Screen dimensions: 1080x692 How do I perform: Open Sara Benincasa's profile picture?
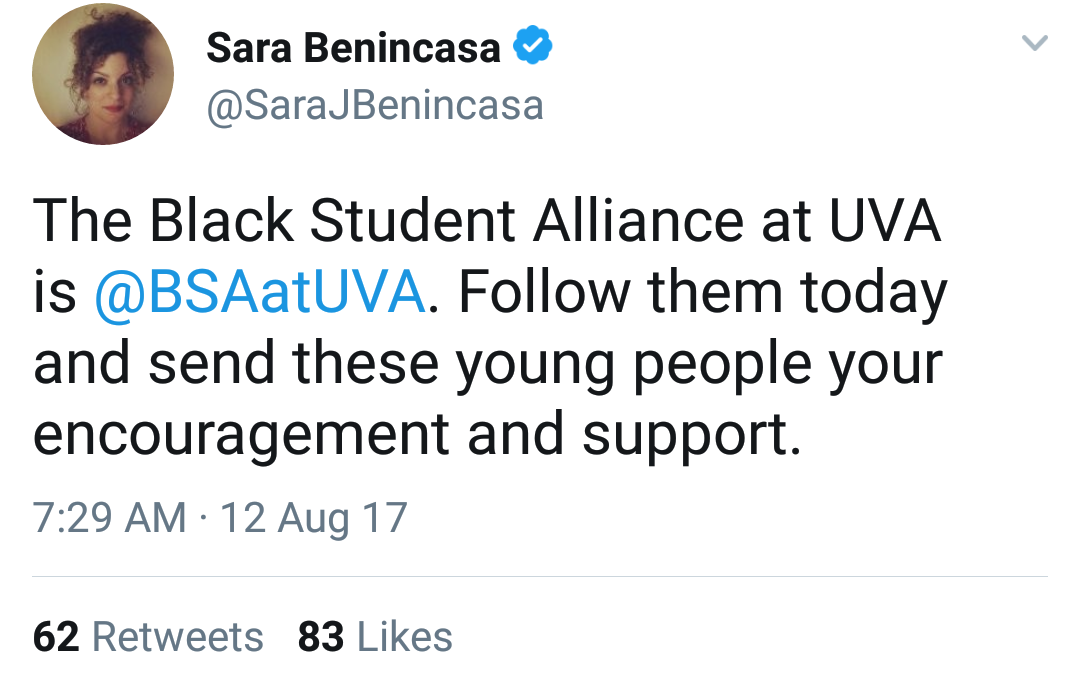click(103, 75)
